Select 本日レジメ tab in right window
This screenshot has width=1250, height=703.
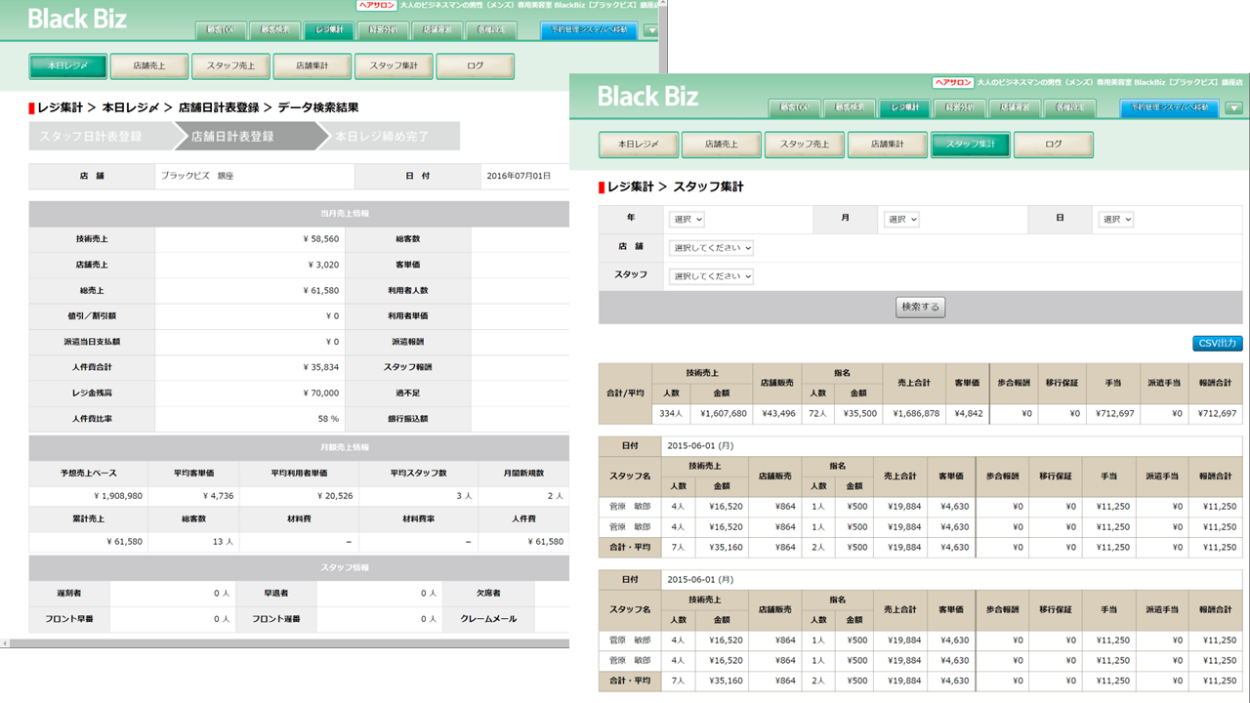(638, 145)
